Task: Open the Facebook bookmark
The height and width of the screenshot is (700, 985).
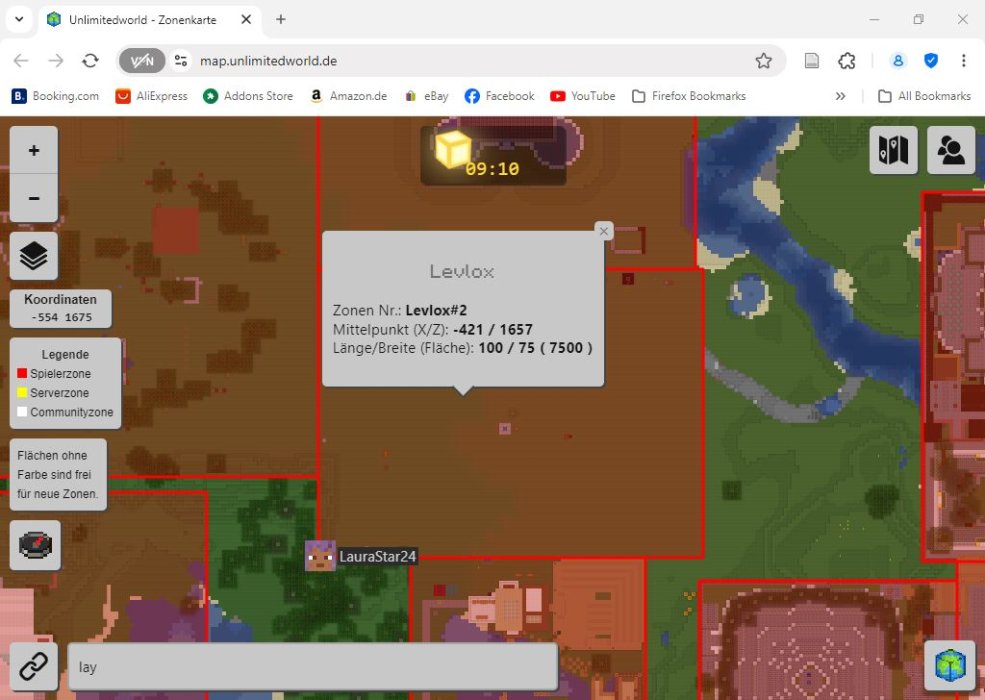Action: pos(499,96)
